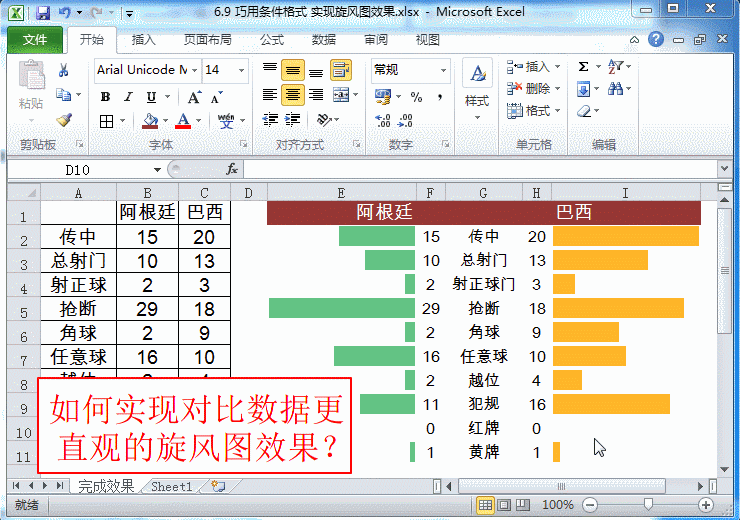Switch to the 审阅 ribbon tab
Screen dimensions: 740x520
pos(376,40)
